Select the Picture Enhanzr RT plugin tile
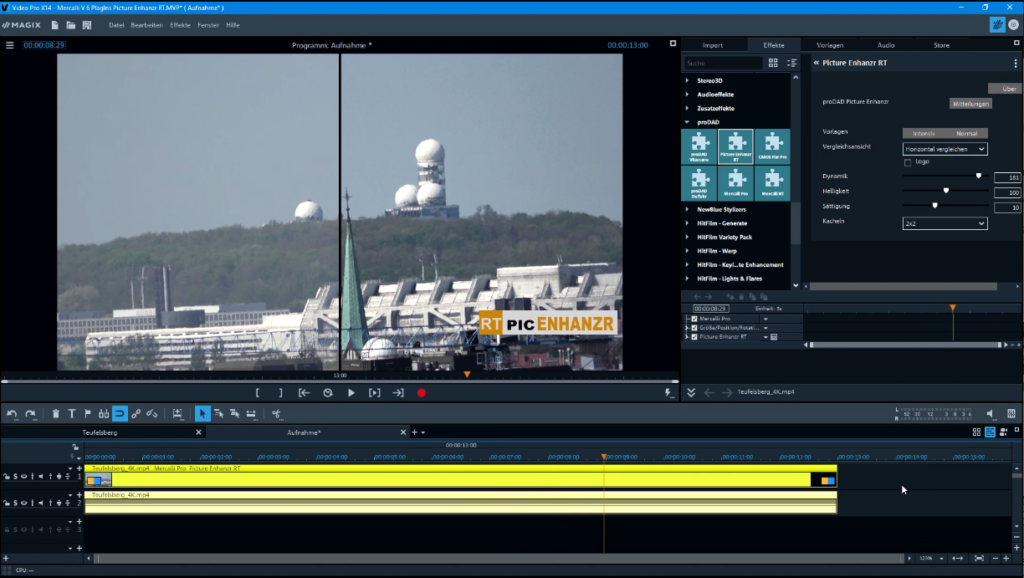Viewport: 1024px width, 578px height. [x=736, y=146]
